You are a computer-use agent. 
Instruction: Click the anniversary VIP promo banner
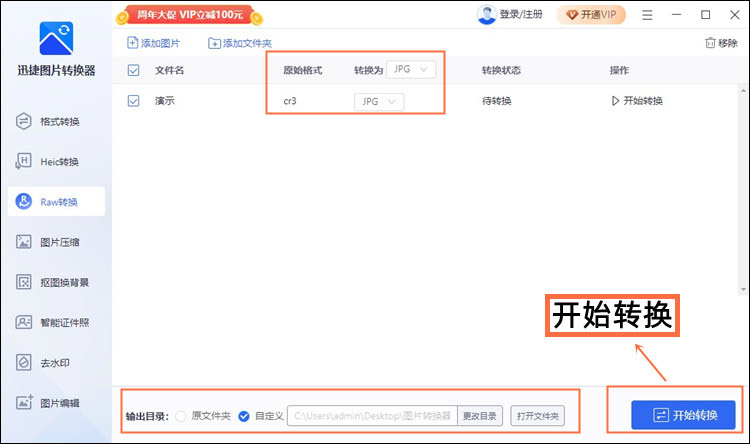pyautogui.click(x=189, y=15)
